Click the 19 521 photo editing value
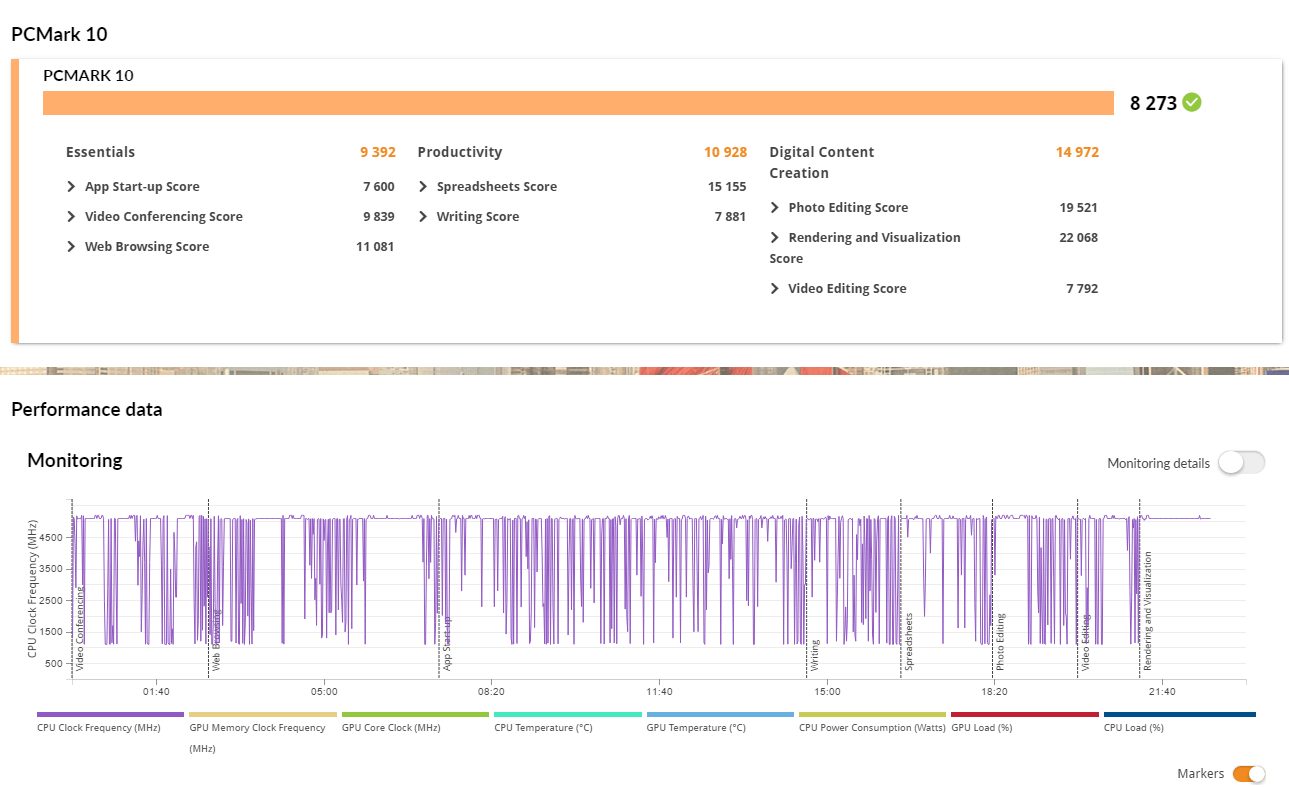The image size is (1289, 787). [1079, 208]
